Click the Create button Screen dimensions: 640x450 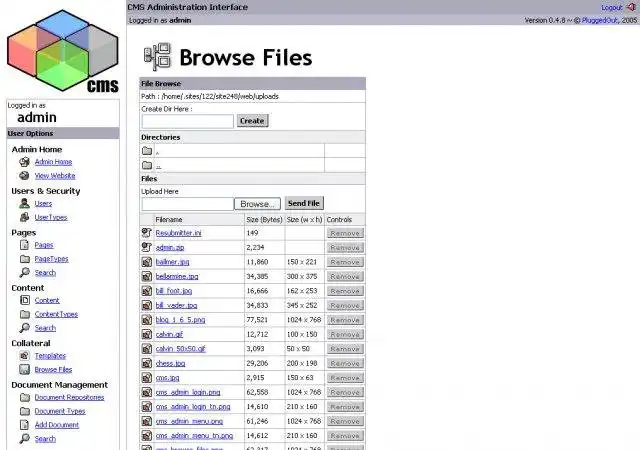[252, 121]
